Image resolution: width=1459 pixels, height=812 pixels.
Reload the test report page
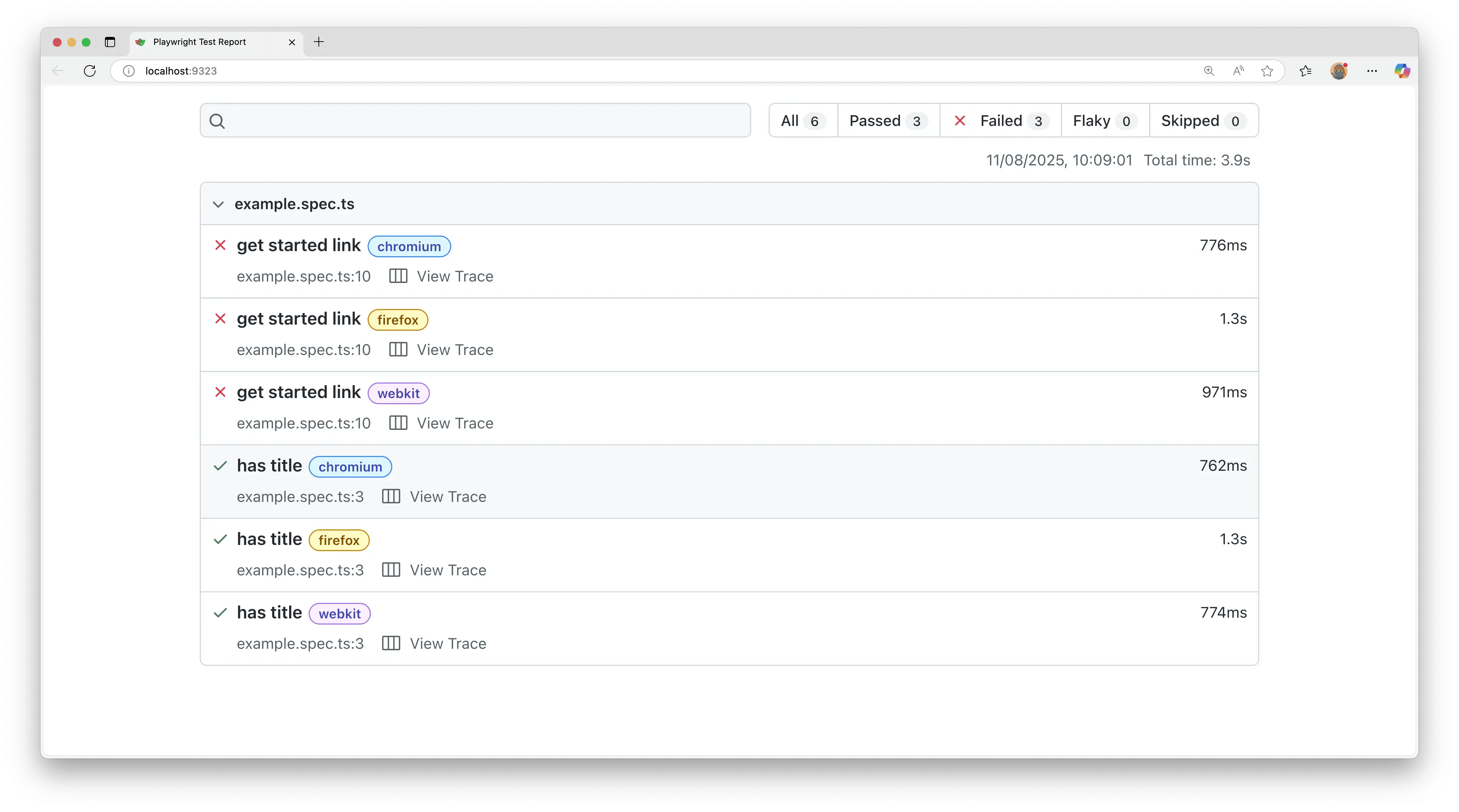click(x=89, y=70)
